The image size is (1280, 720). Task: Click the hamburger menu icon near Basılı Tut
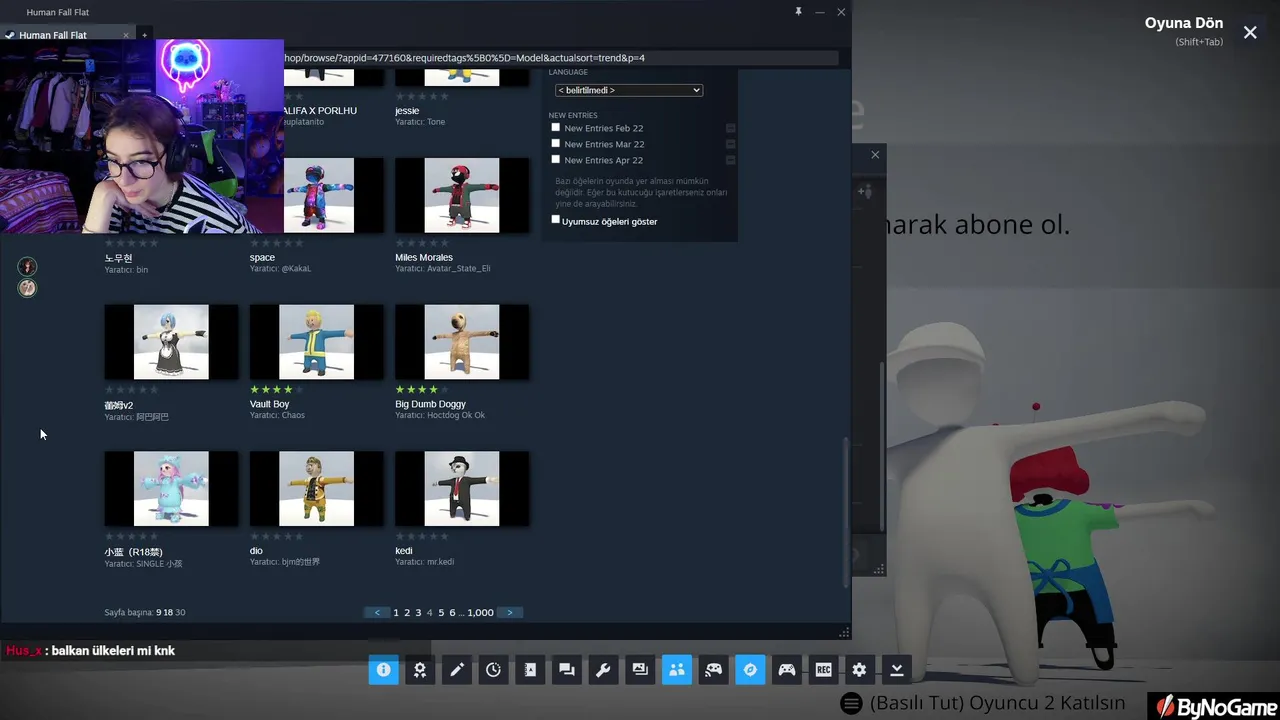tap(851, 703)
